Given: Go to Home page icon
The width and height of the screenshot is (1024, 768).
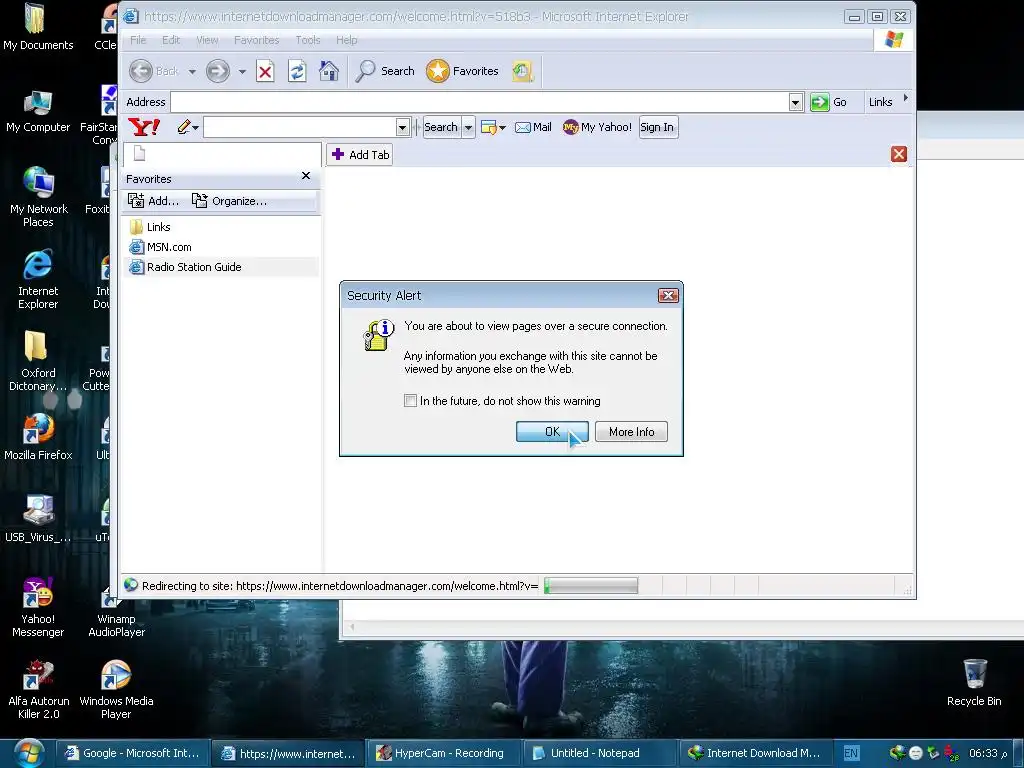Looking at the screenshot, I should point(328,71).
